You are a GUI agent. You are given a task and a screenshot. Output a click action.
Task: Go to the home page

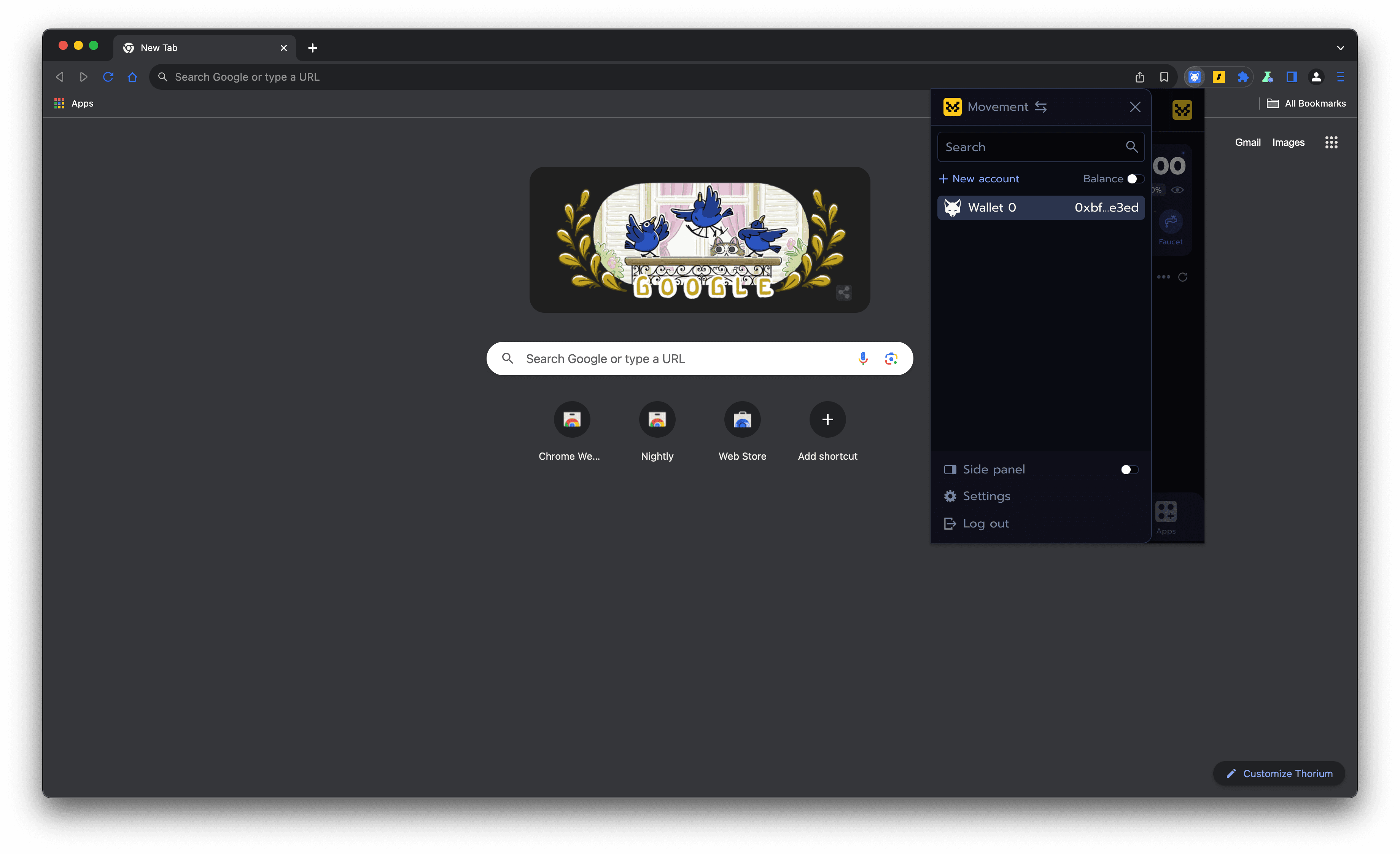tap(132, 77)
